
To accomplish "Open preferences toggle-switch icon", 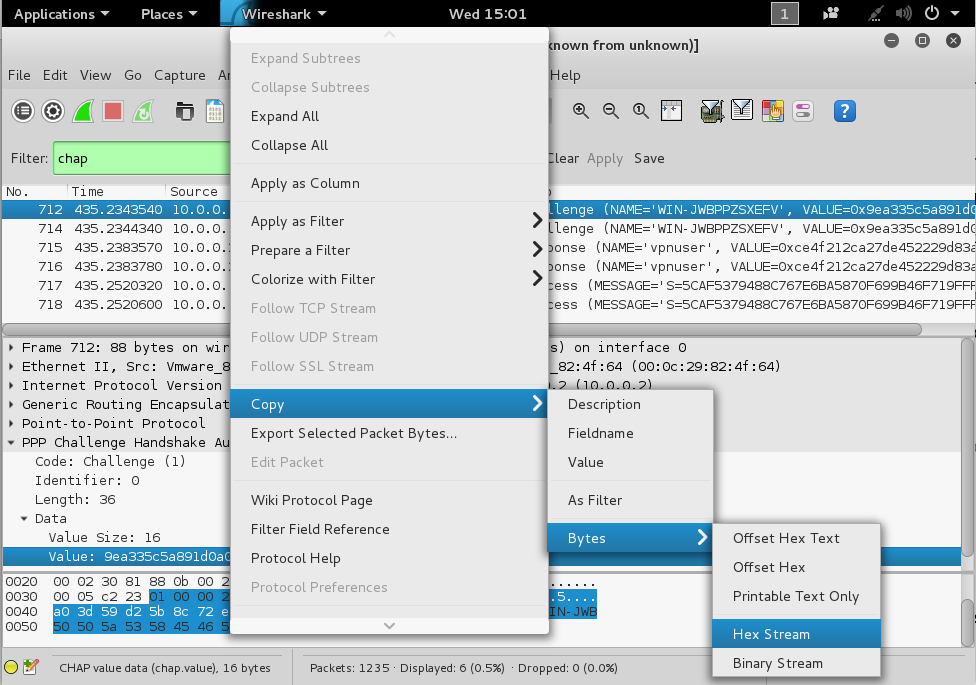I will click(803, 111).
